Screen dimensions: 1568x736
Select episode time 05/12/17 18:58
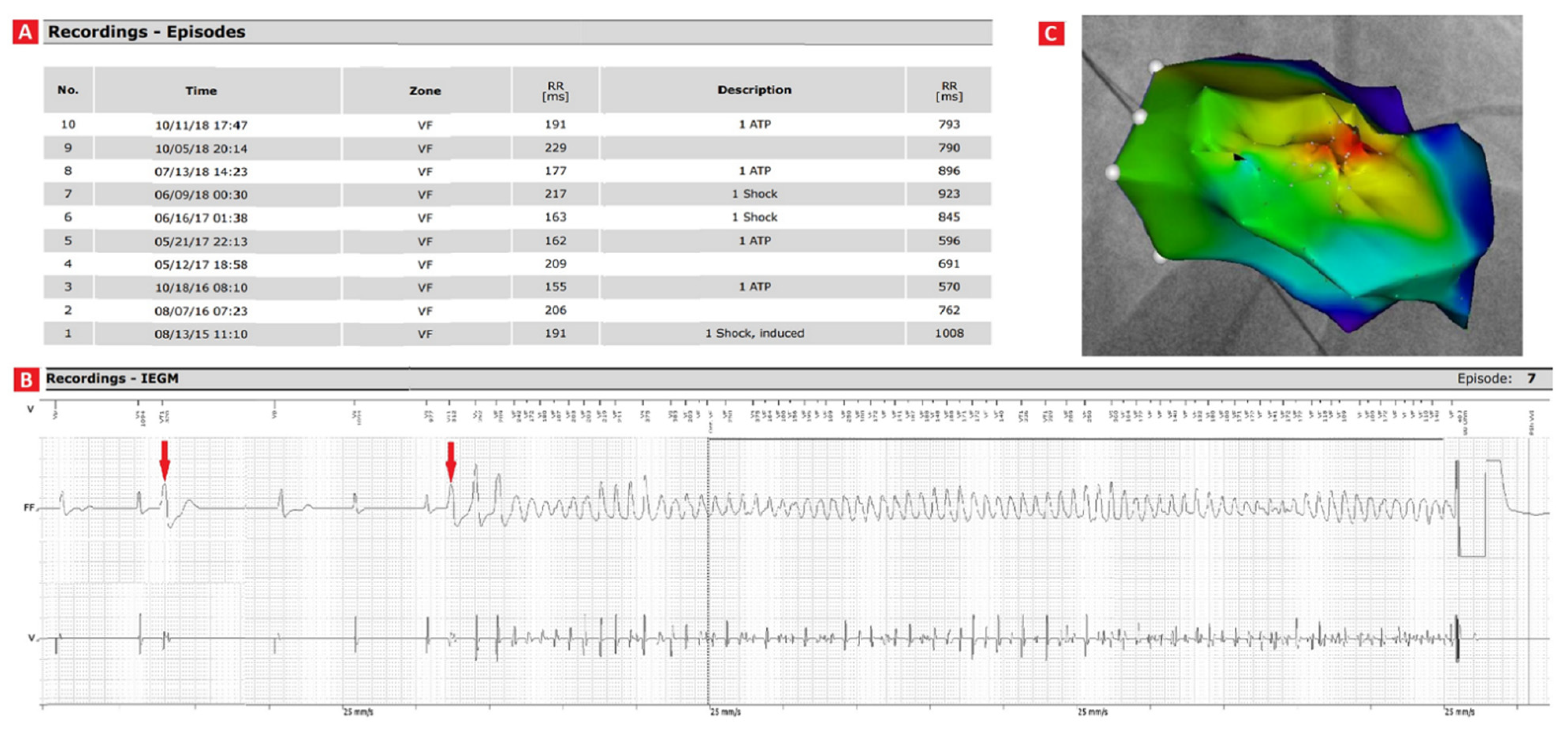(201, 265)
